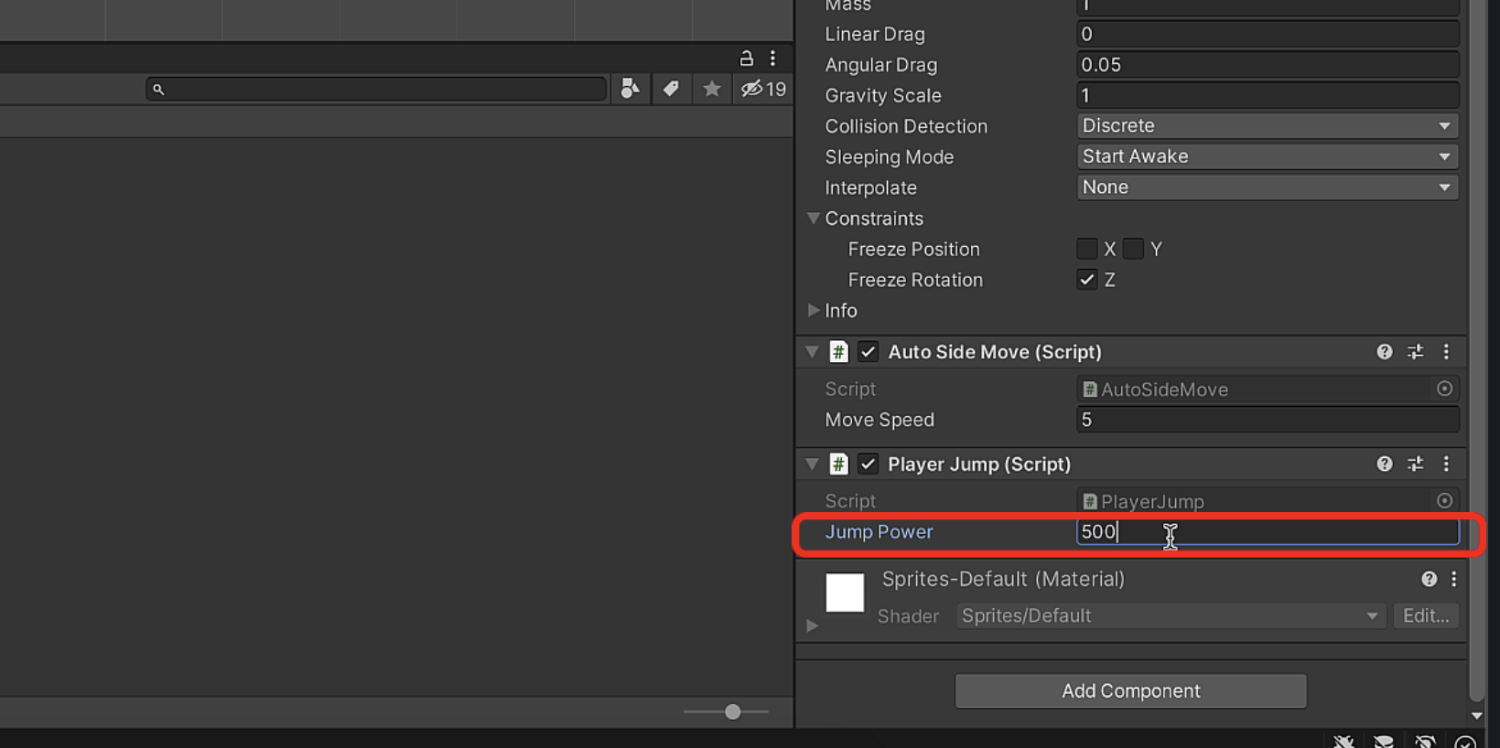Click the Gravity Scale label
This screenshot has width=1500, height=748.
click(x=883, y=96)
